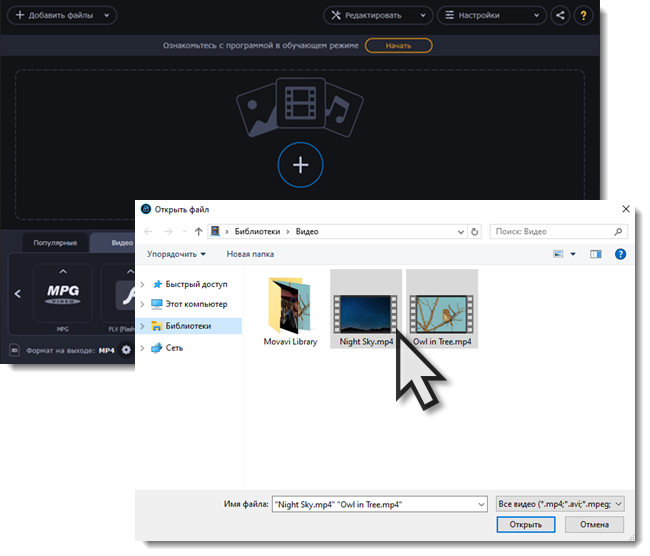Viewport: 650px width, 556px height.
Task: Expand the Упорядочить menu
Action: 176,254
